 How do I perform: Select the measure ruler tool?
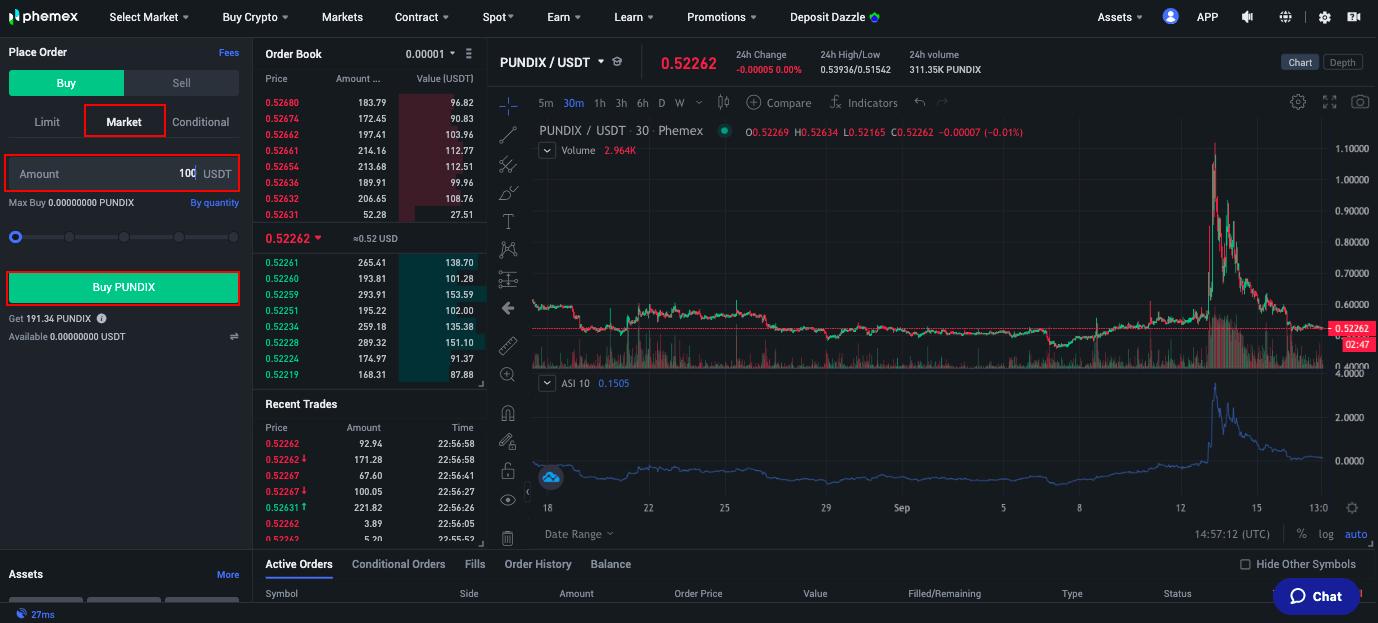[507, 345]
